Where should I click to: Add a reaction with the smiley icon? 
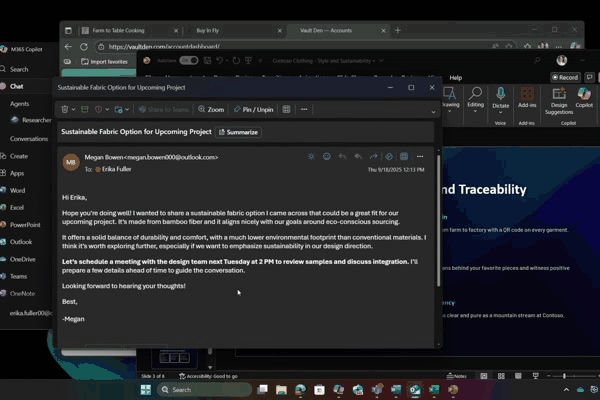326,156
